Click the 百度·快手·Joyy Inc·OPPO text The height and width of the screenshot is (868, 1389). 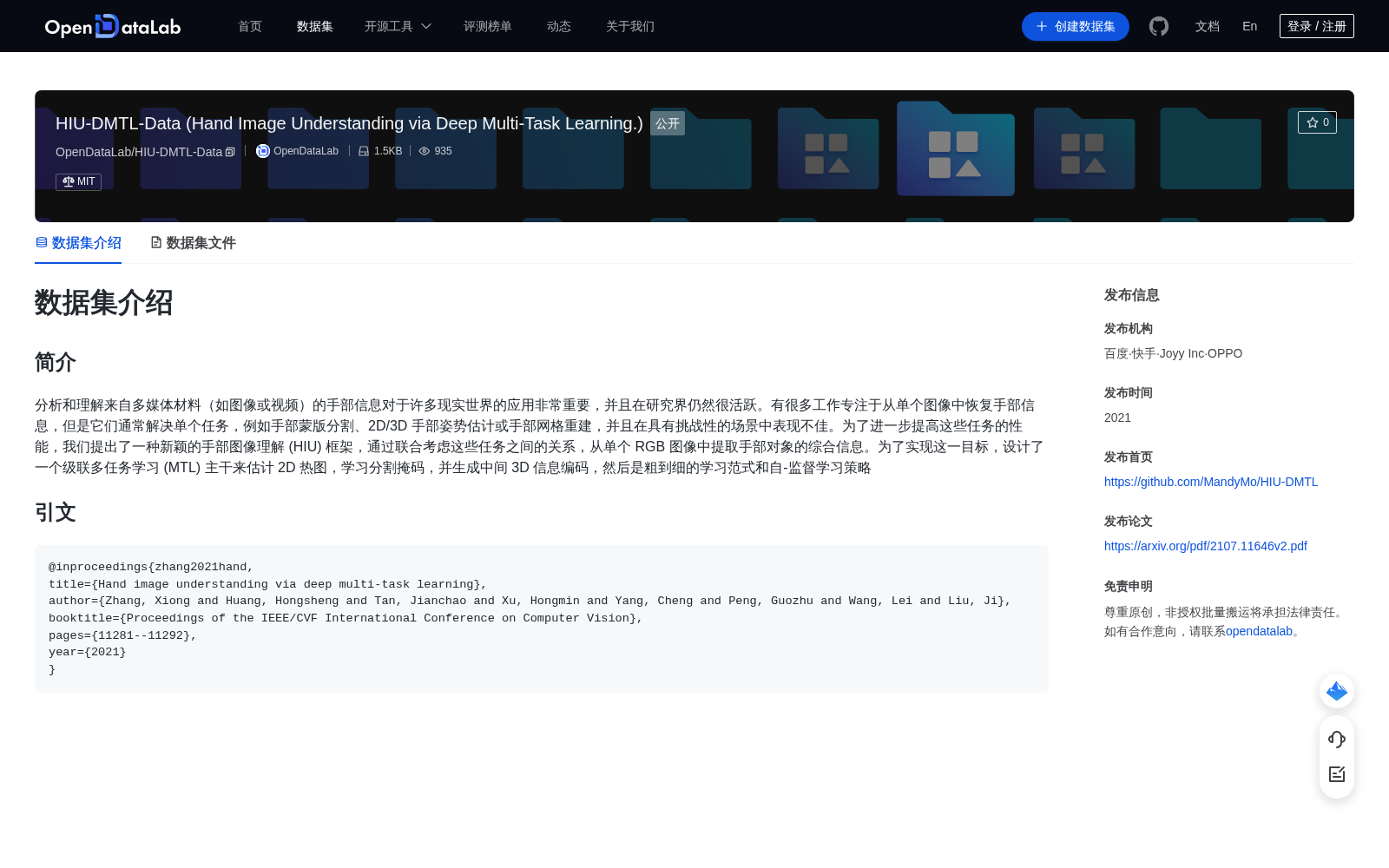(1173, 353)
